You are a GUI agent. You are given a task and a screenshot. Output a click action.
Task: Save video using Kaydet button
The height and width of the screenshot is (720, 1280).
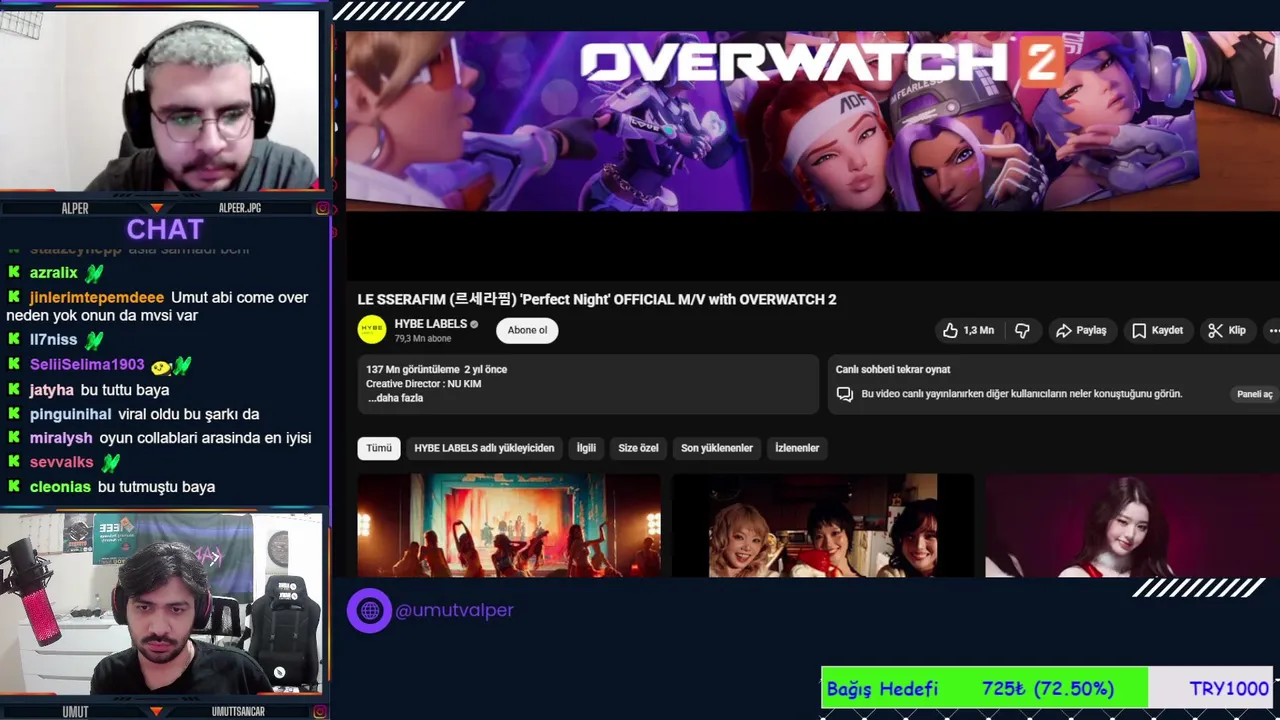tap(1157, 330)
